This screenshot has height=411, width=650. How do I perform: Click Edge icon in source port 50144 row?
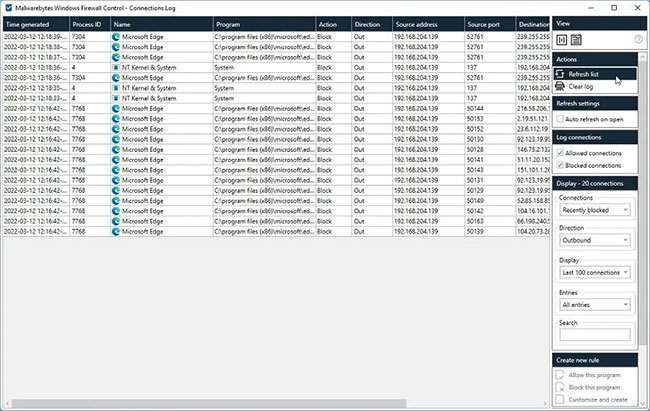116,108
